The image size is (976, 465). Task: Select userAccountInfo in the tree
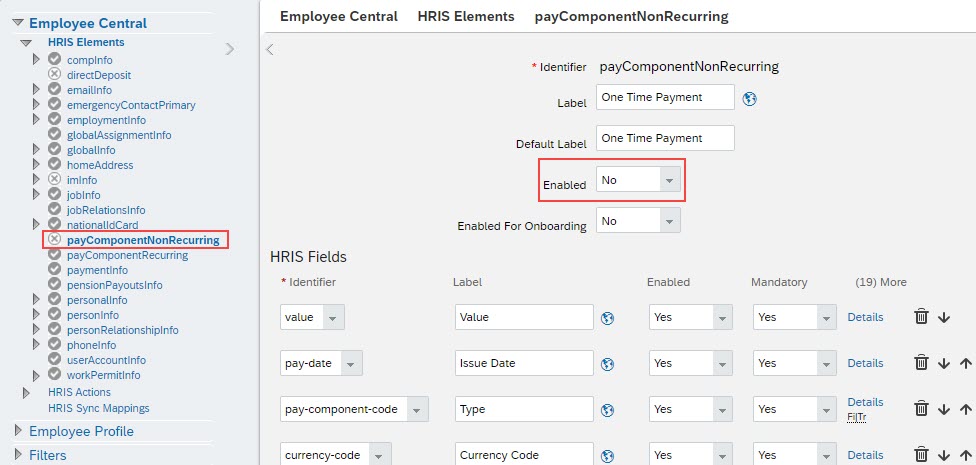[106, 360]
